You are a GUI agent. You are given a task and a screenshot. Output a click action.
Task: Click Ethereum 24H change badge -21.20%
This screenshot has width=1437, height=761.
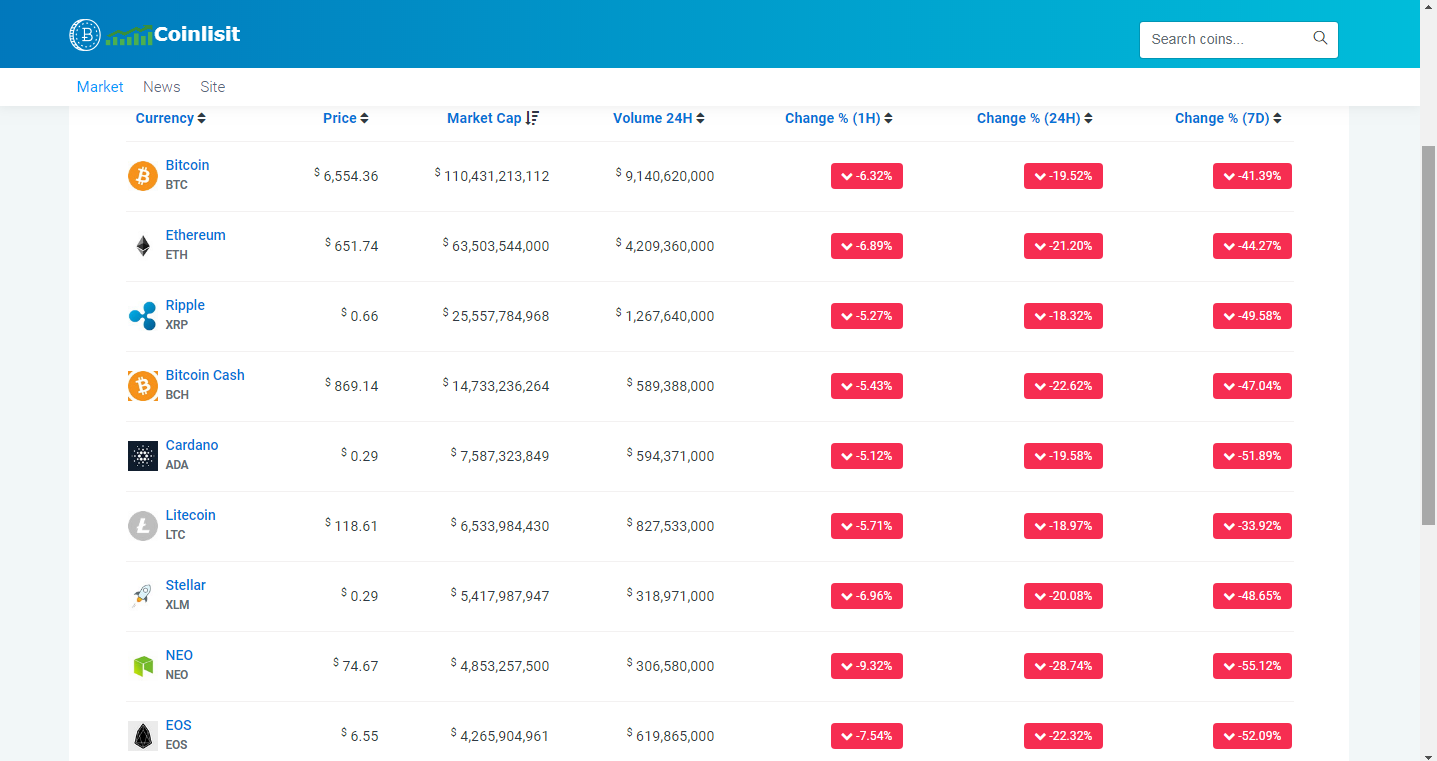coord(1063,246)
